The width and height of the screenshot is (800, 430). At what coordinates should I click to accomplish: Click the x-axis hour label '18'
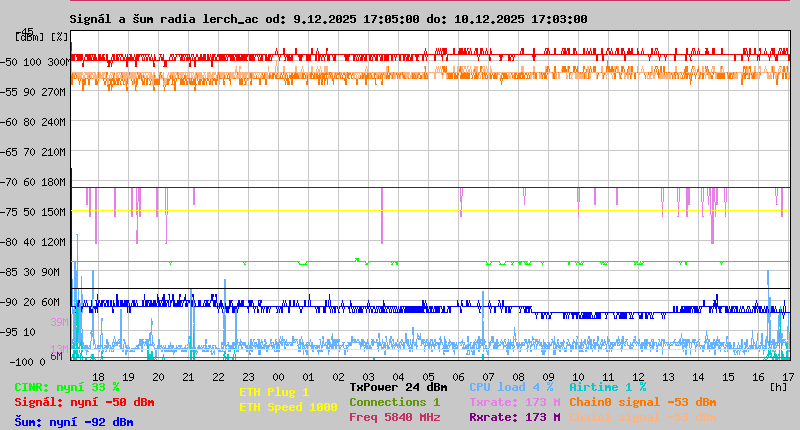coord(98,377)
